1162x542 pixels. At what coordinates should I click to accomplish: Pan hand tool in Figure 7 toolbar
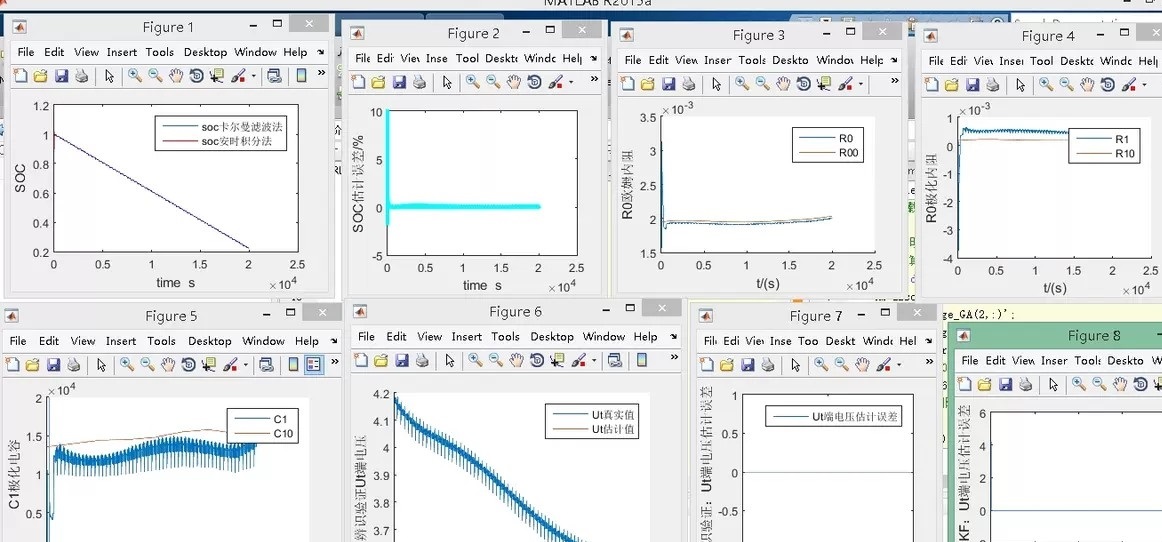862,365
